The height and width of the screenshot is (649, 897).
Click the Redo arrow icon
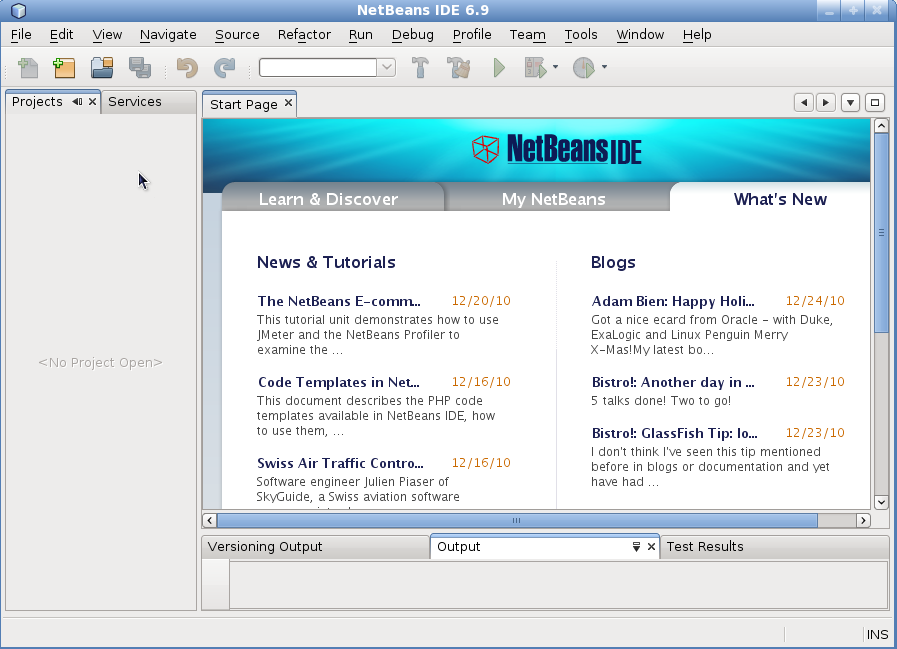(224, 68)
